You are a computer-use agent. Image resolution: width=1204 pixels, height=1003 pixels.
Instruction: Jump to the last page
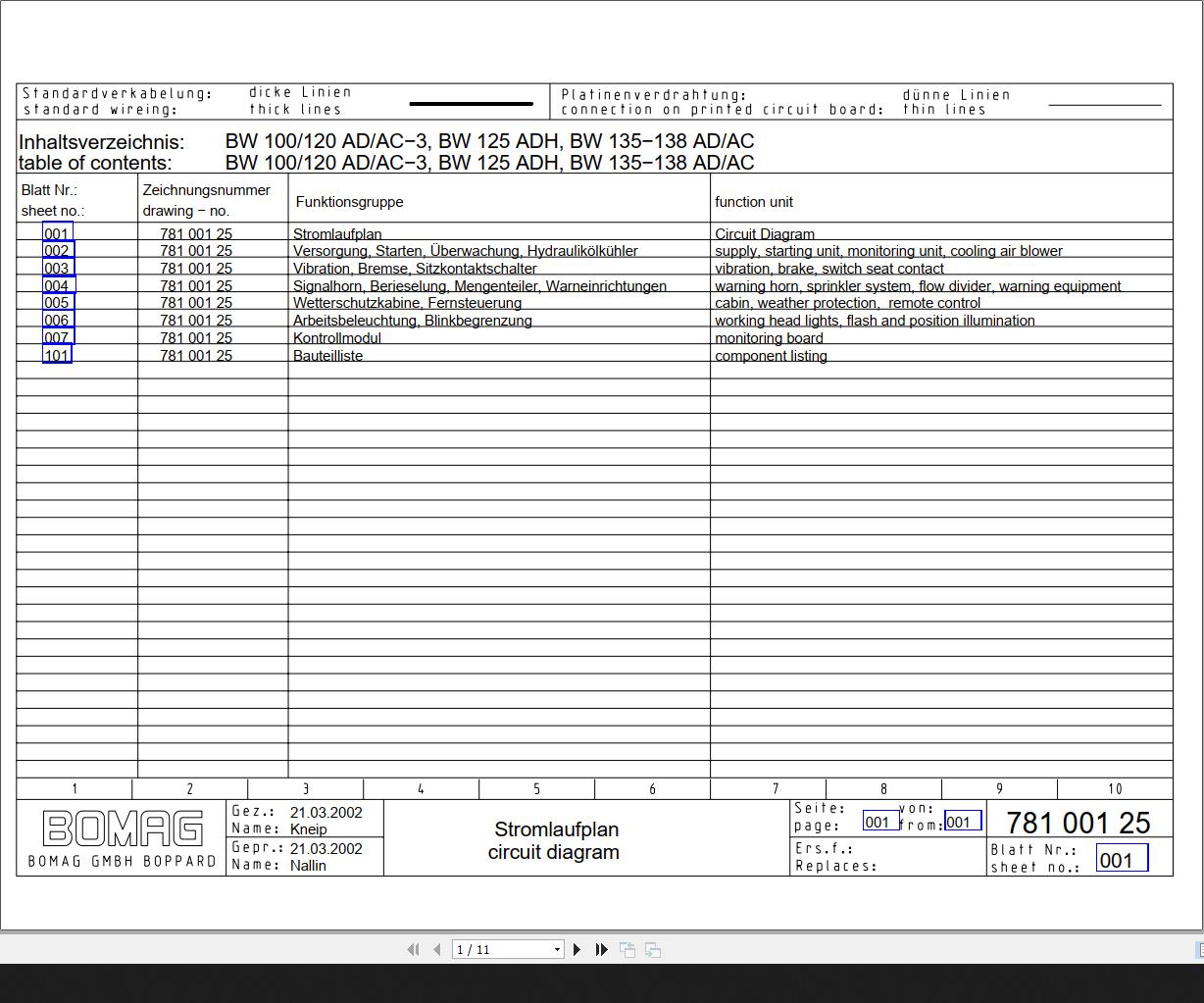pos(602,949)
